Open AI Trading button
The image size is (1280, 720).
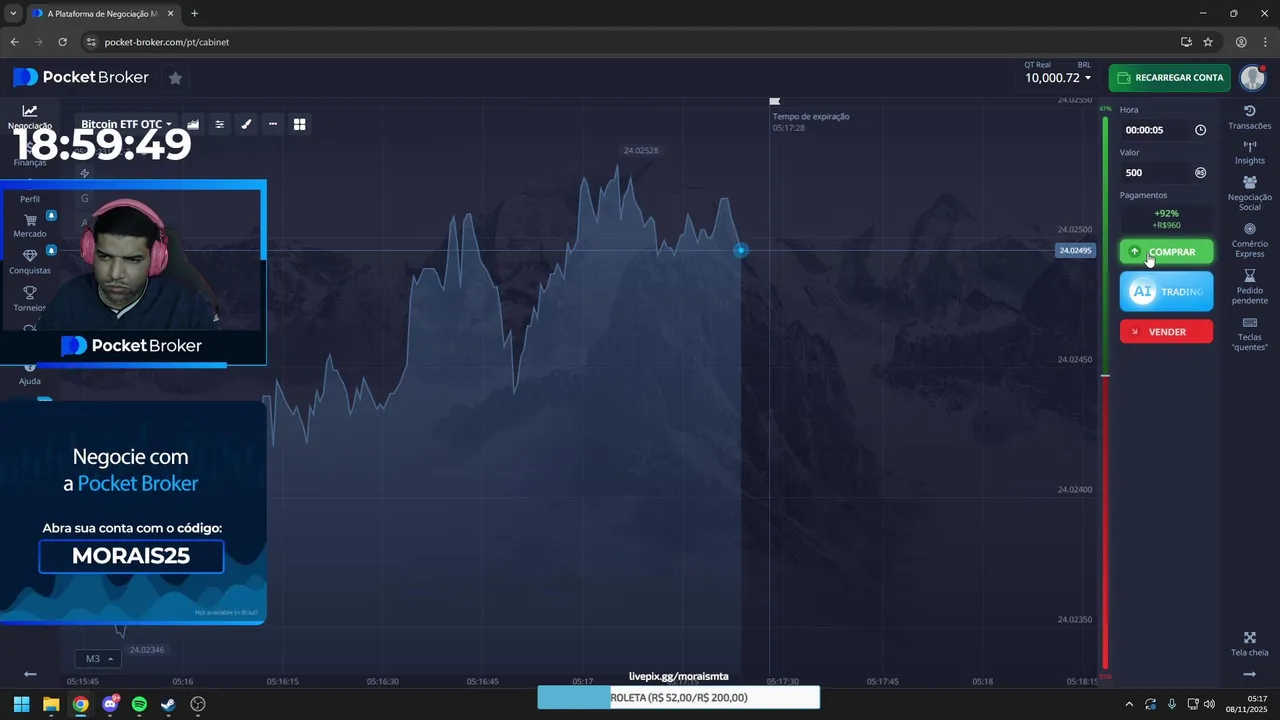coord(1166,292)
